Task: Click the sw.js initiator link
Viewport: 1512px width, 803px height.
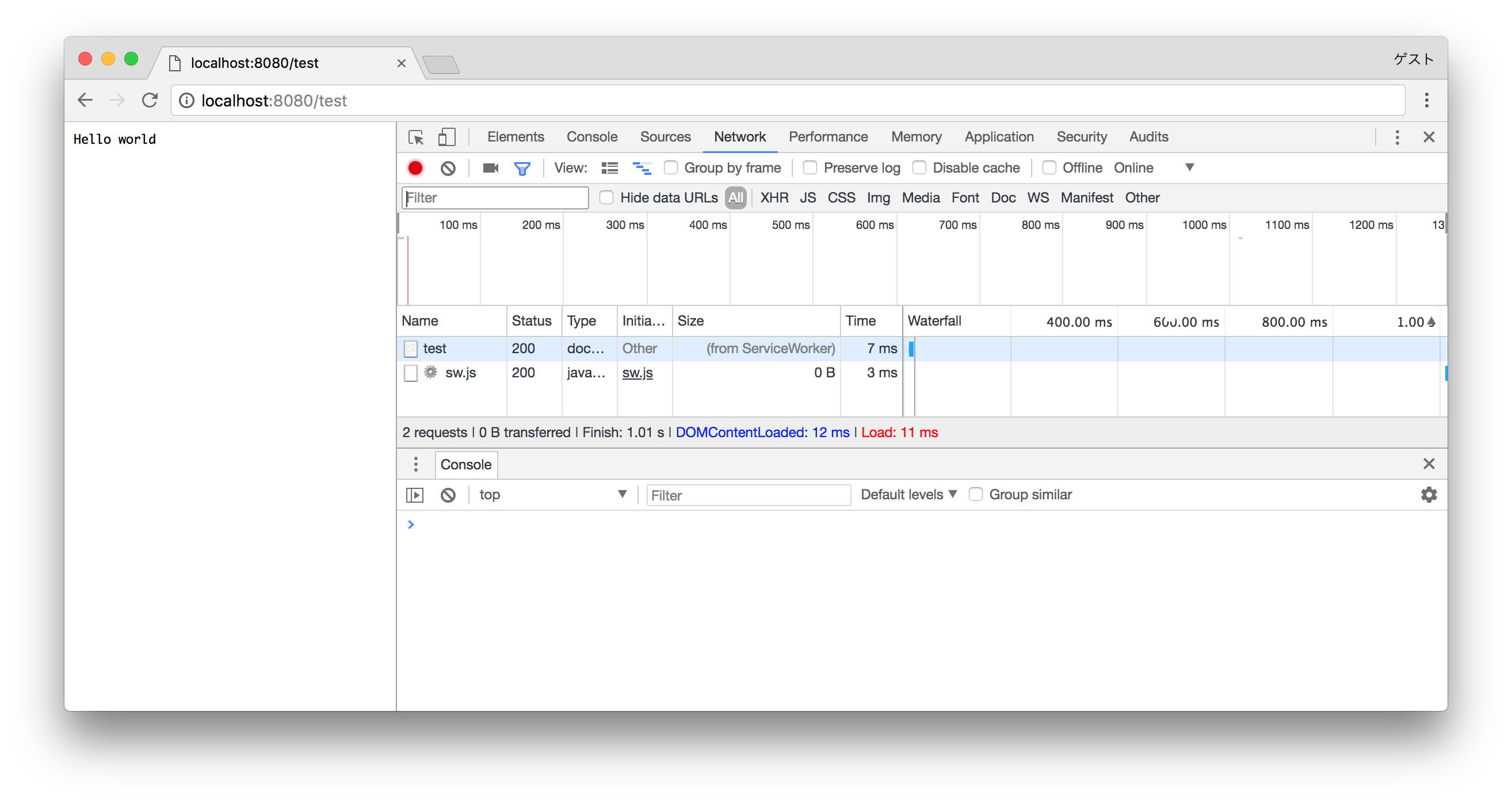Action: click(637, 373)
